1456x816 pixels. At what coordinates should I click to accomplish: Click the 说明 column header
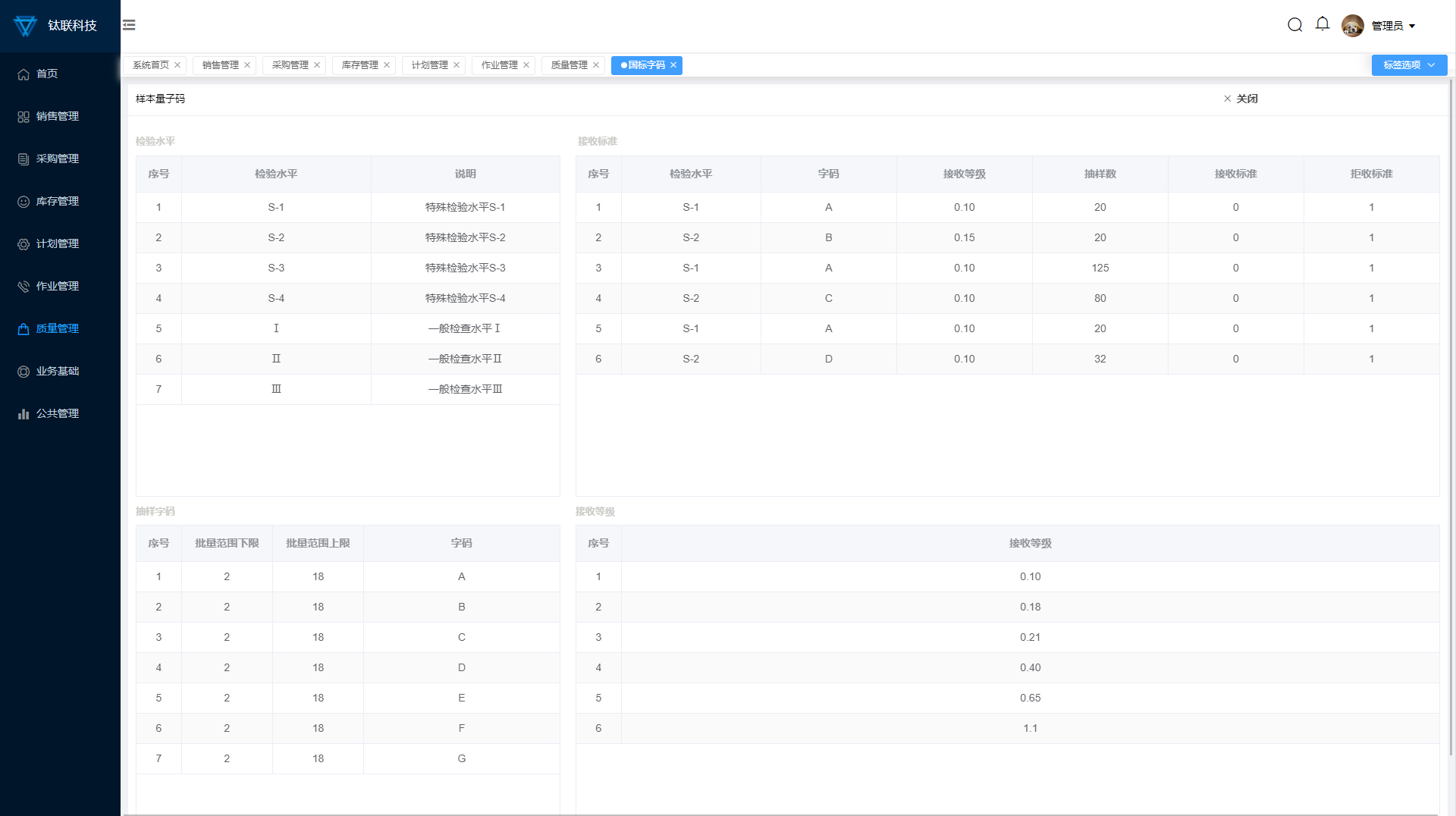[x=466, y=174]
